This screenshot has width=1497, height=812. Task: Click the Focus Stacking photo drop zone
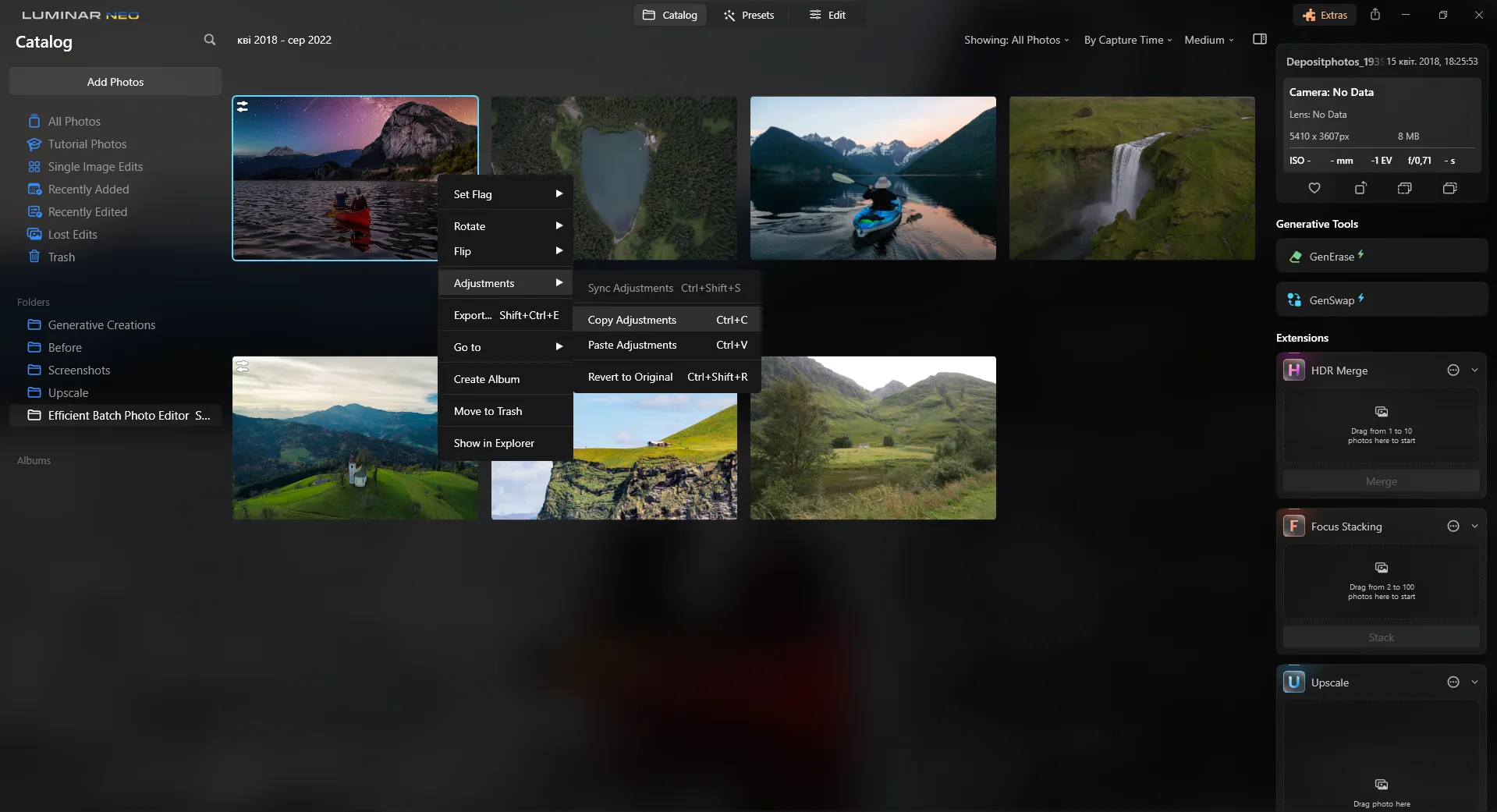pos(1381,581)
